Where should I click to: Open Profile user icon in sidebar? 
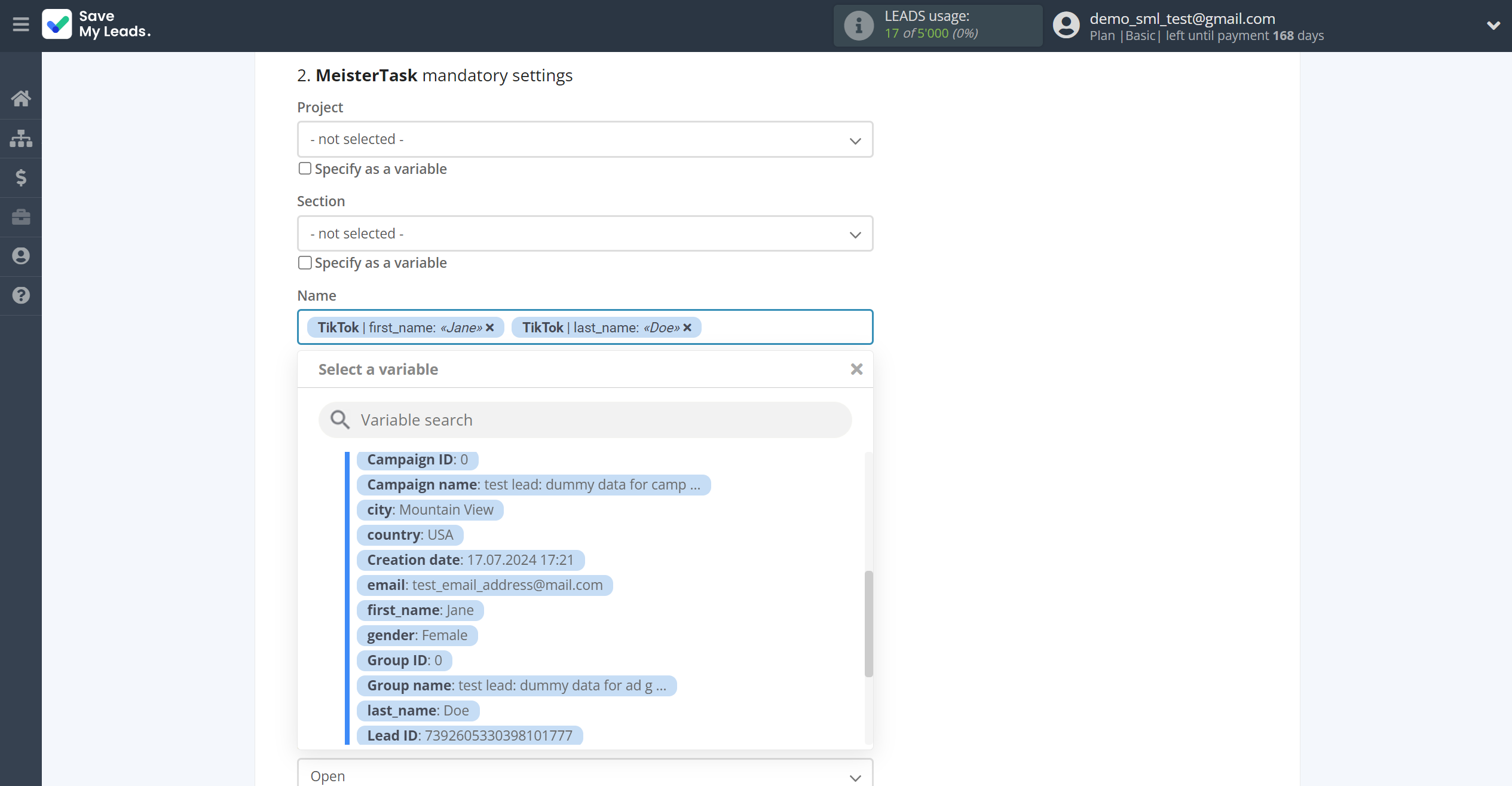[x=21, y=256]
